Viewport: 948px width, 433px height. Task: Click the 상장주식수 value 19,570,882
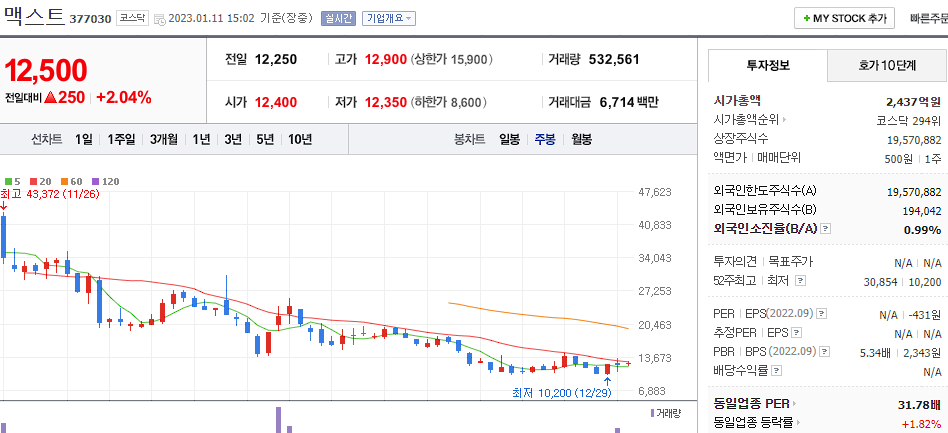[914, 140]
